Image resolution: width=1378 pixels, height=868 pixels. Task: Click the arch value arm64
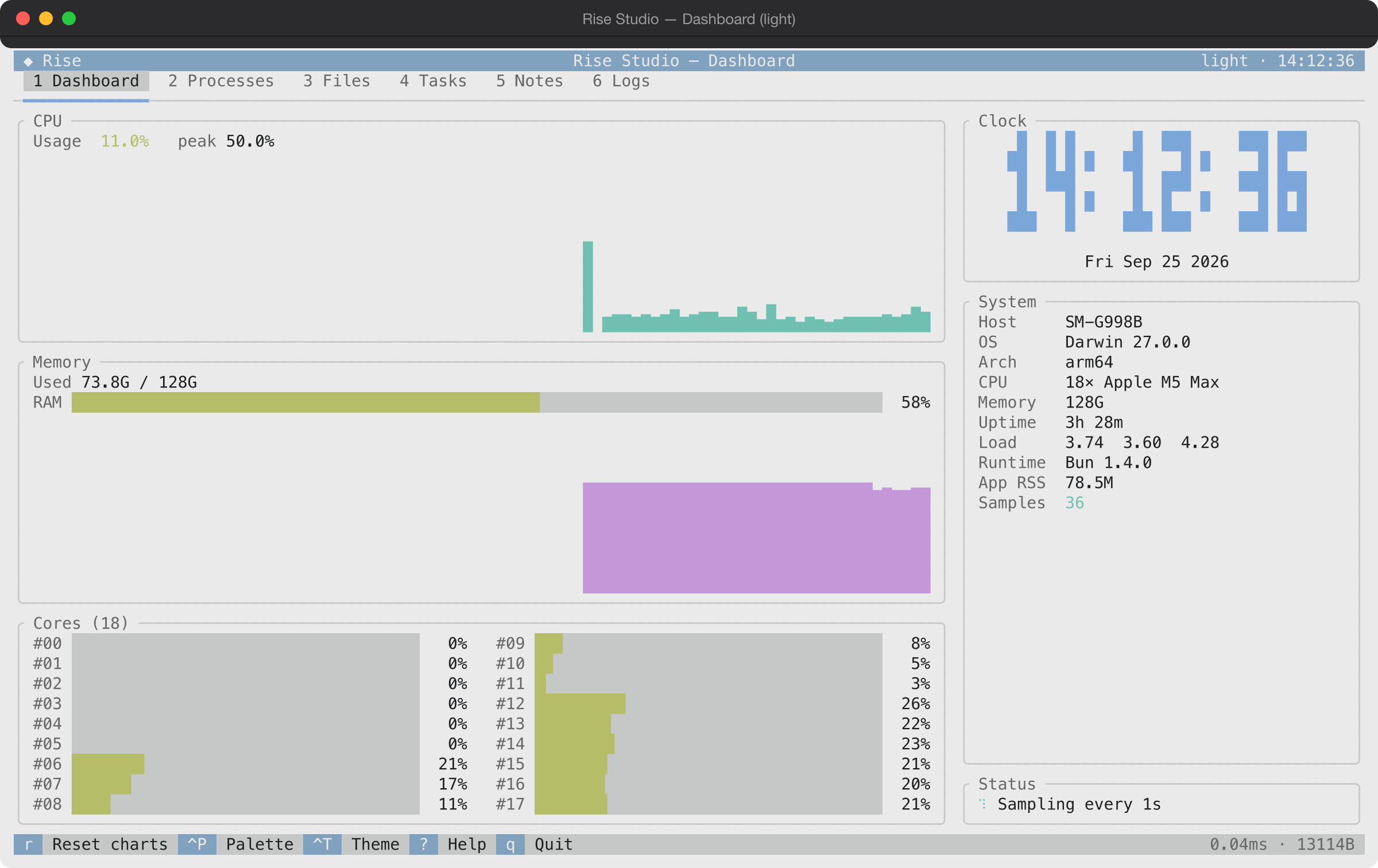tap(1089, 362)
